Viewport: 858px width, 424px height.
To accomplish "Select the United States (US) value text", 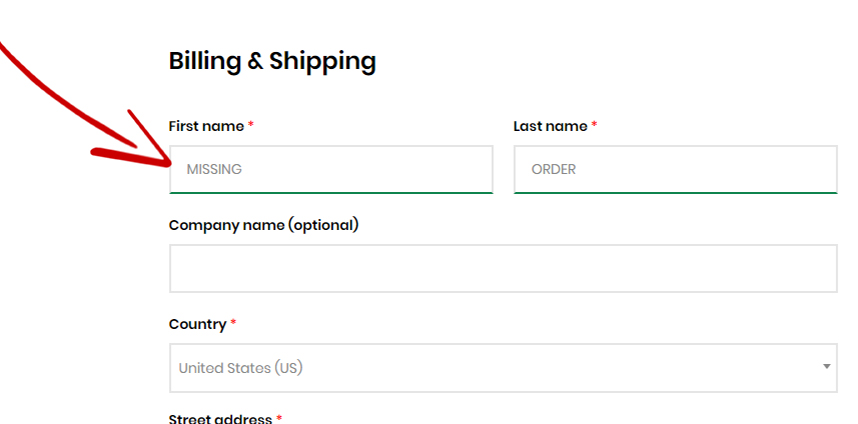I will pyautogui.click(x=240, y=368).
